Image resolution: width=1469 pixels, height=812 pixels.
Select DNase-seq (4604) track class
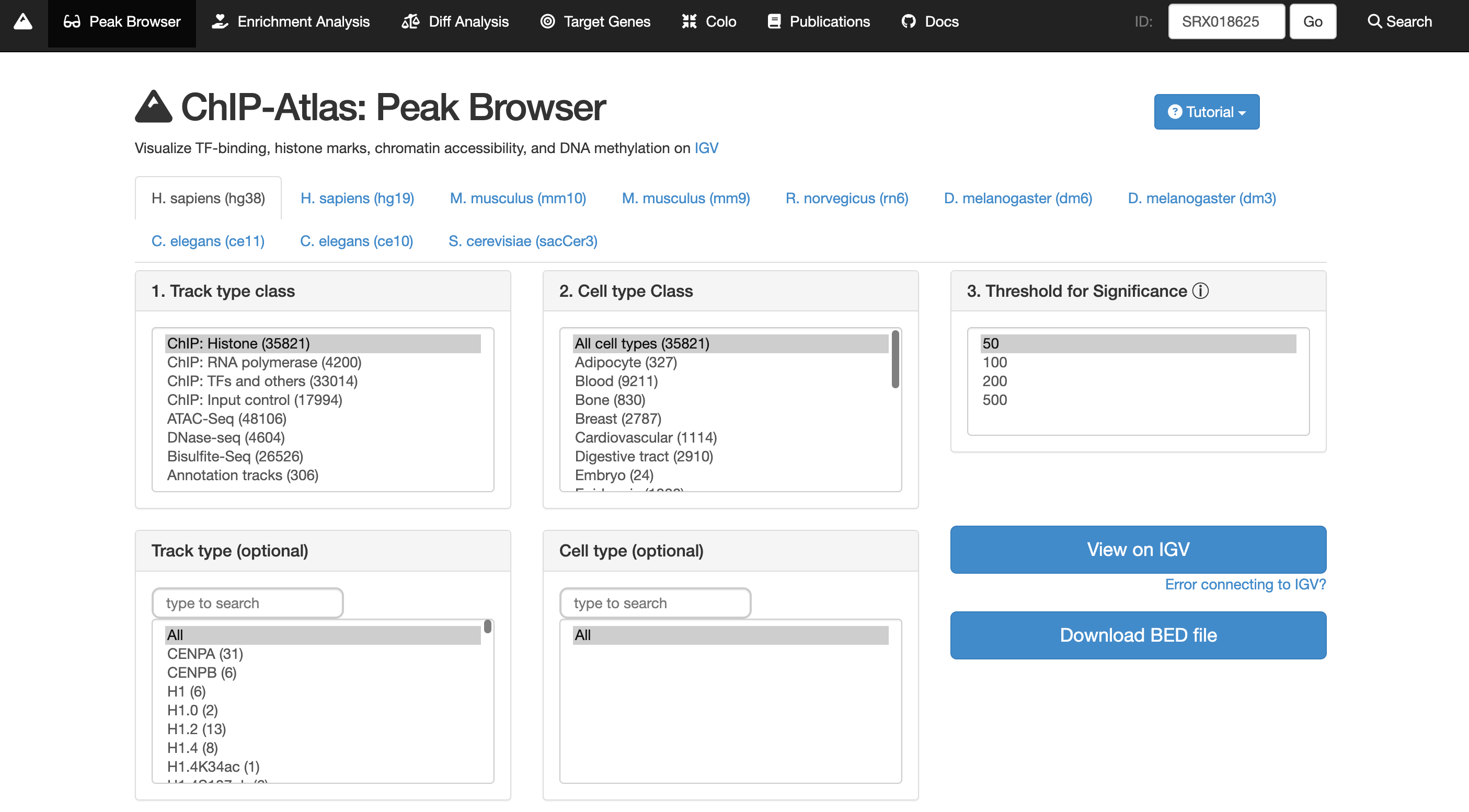coord(323,438)
